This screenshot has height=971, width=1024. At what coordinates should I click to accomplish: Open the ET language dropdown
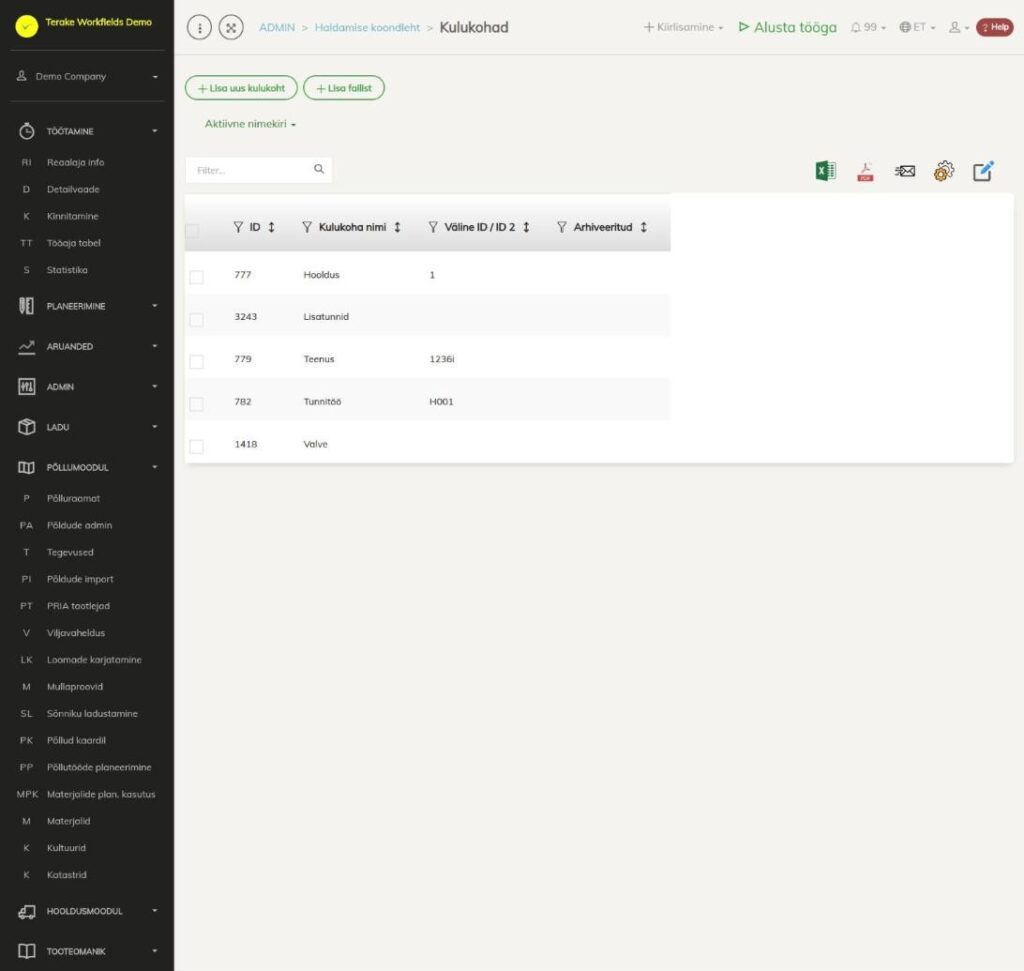pyautogui.click(x=917, y=27)
